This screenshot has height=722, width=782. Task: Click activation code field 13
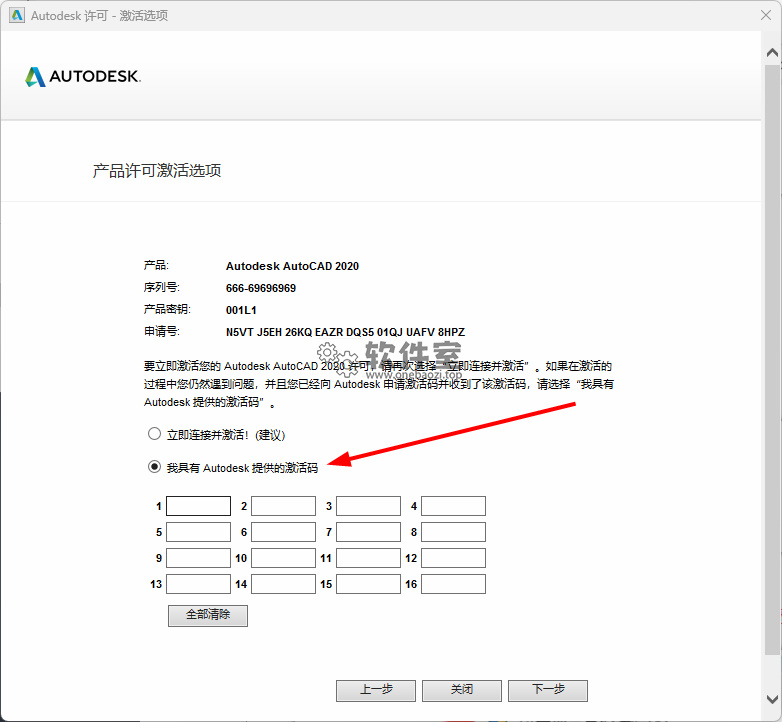coord(198,584)
